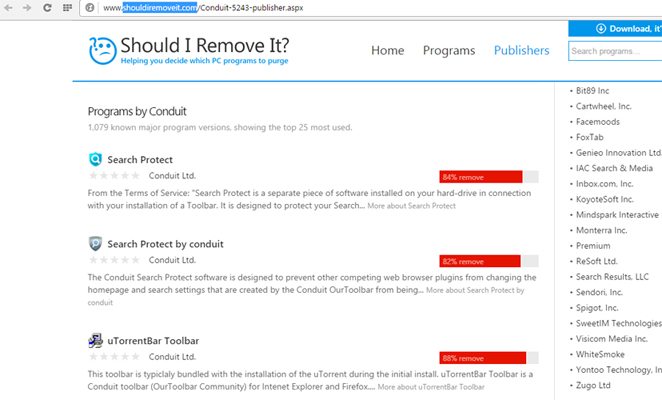The width and height of the screenshot is (662, 400).
Task: Reload the page with the refresh icon
Action: pos(47,8)
